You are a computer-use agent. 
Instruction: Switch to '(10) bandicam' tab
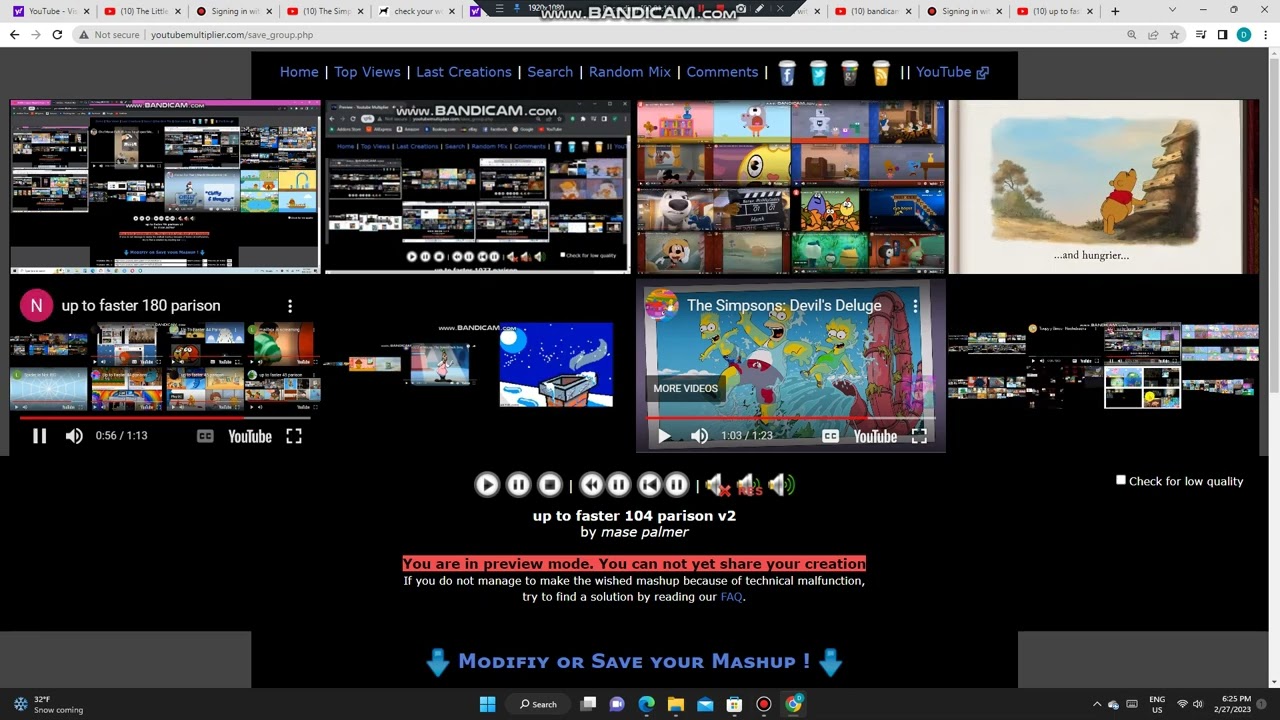pyautogui.click(x=873, y=11)
